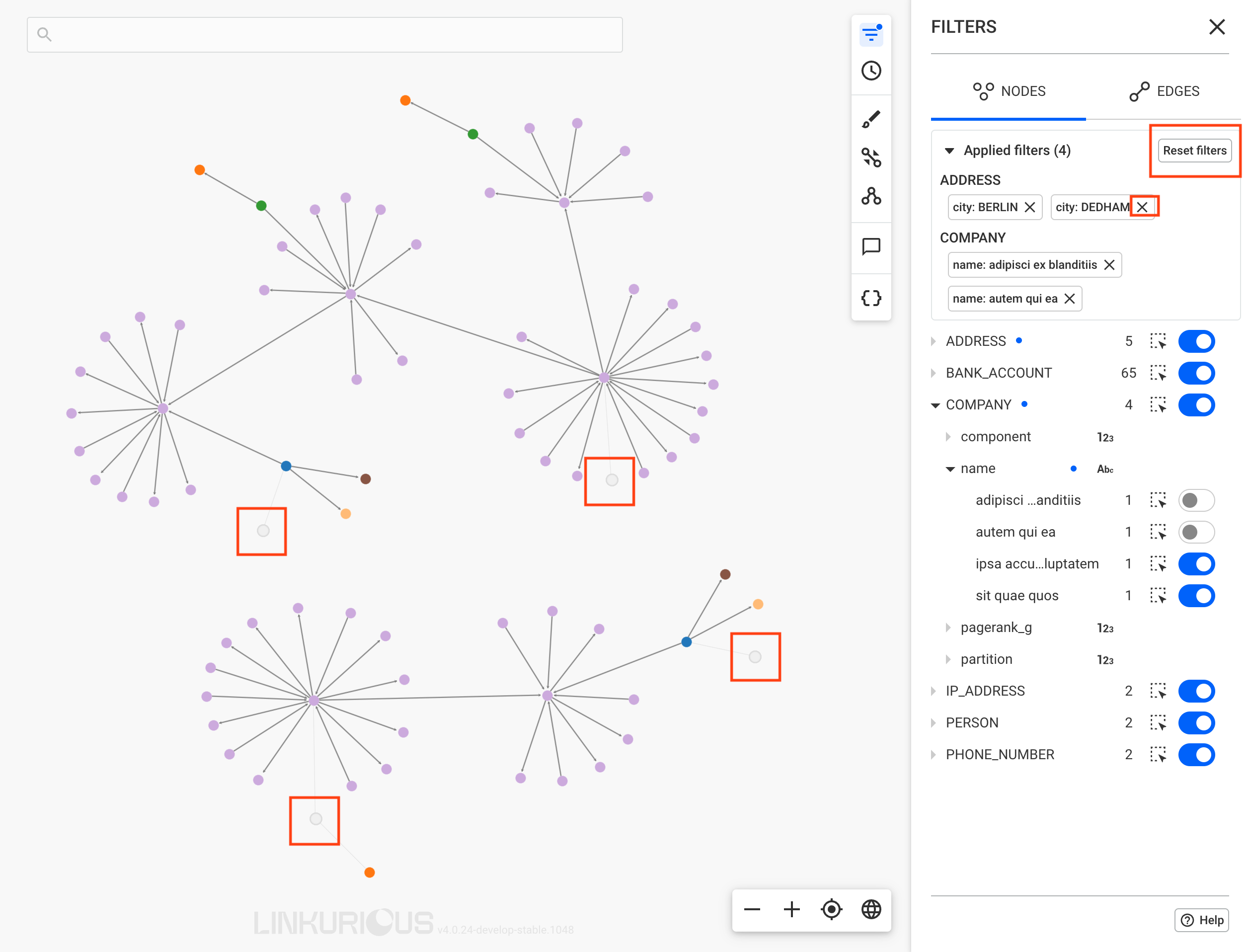This screenshot has width=1248, height=952.
Task: Open the layout hierarchy tool icon
Action: click(x=871, y=196)
